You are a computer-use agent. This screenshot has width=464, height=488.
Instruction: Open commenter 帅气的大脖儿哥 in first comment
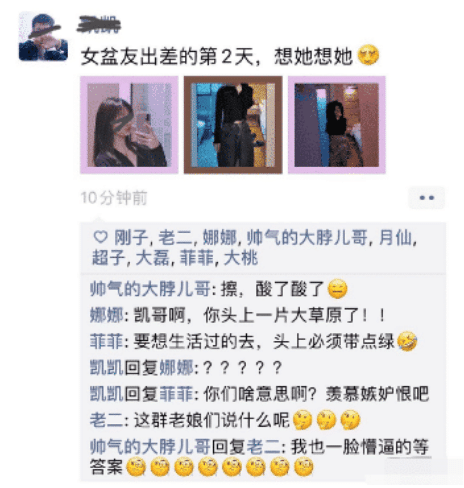(150, 289)
